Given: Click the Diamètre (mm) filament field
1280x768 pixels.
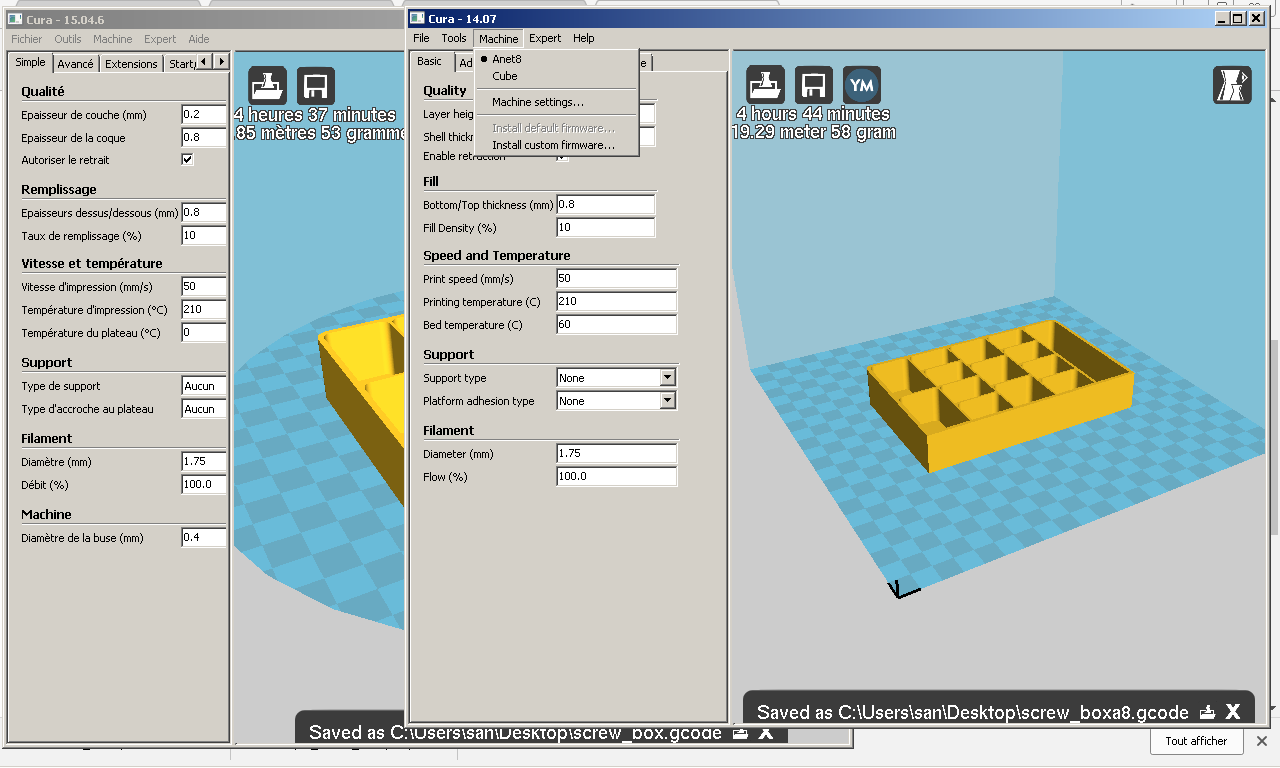Looking at the screenshot, I should pos(204,461).
